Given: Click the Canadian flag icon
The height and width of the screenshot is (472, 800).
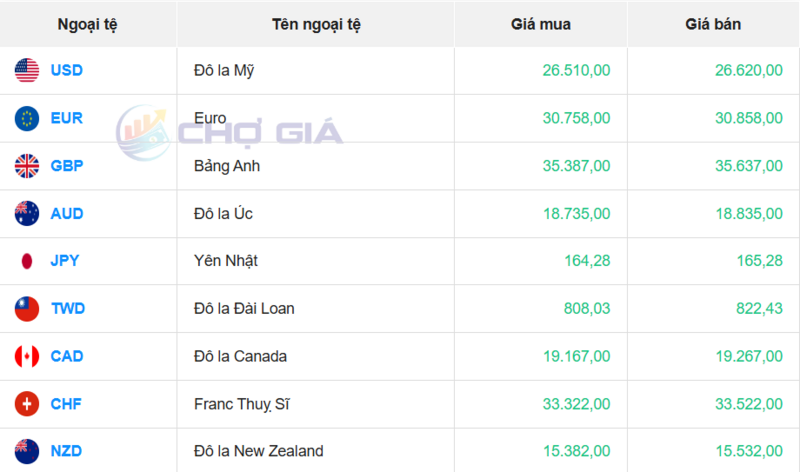Looking at the screenshot, I should click(x=26, y=356).
